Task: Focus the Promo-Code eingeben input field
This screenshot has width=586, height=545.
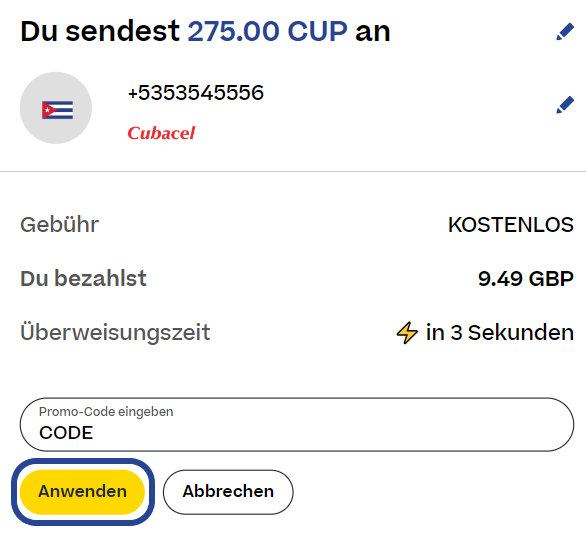Action: point(297,425)
